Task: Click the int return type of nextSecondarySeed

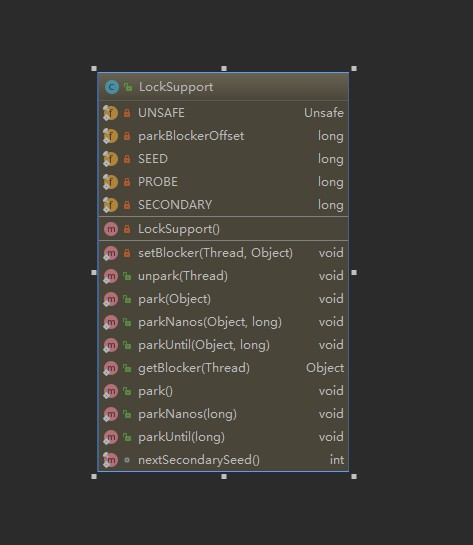Action: (x=337, y=460)
